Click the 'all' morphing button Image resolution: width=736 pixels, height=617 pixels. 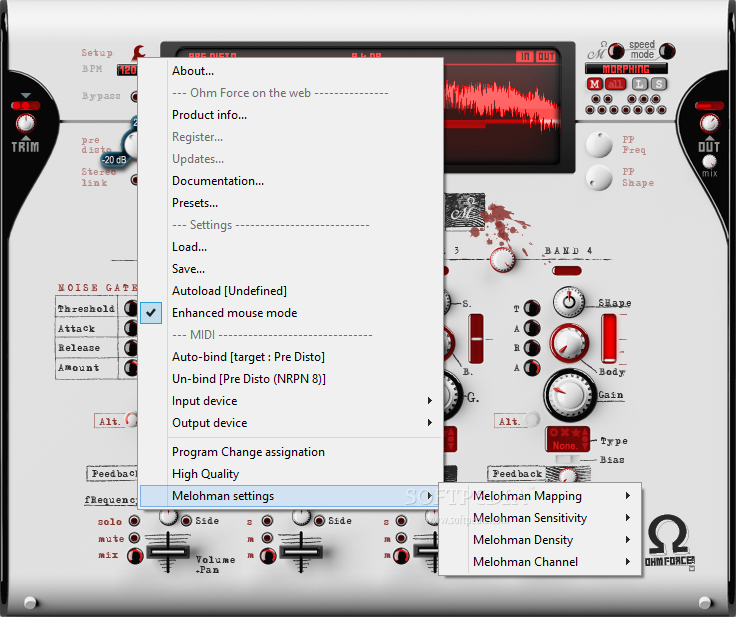[x=615, y=84]
